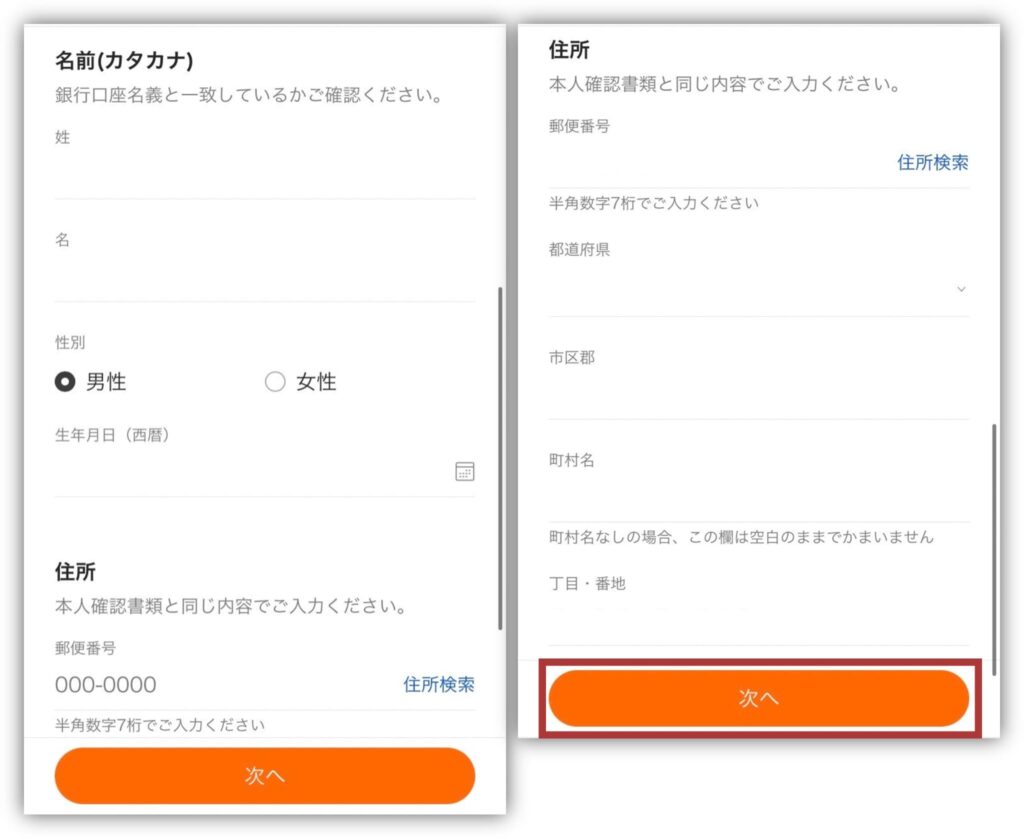Select the empty 女性 radio circle
The height and width of the screenshot is (838, 1024).
[x=275, y=382]
